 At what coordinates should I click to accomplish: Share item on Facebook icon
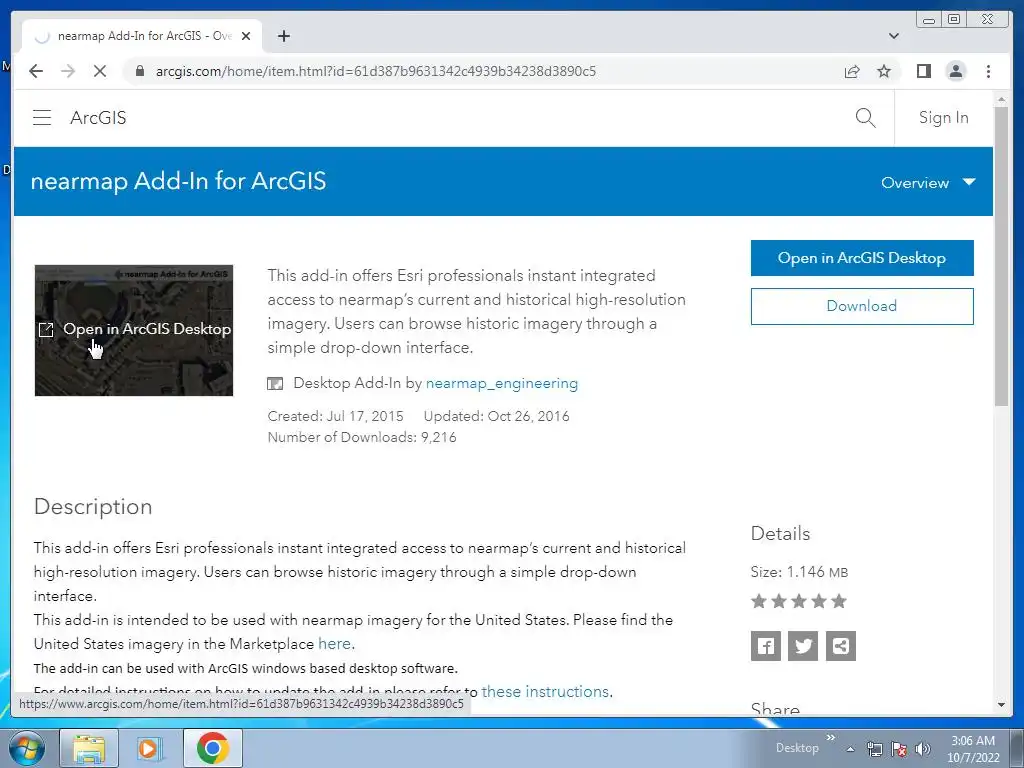tap(765, 646)
